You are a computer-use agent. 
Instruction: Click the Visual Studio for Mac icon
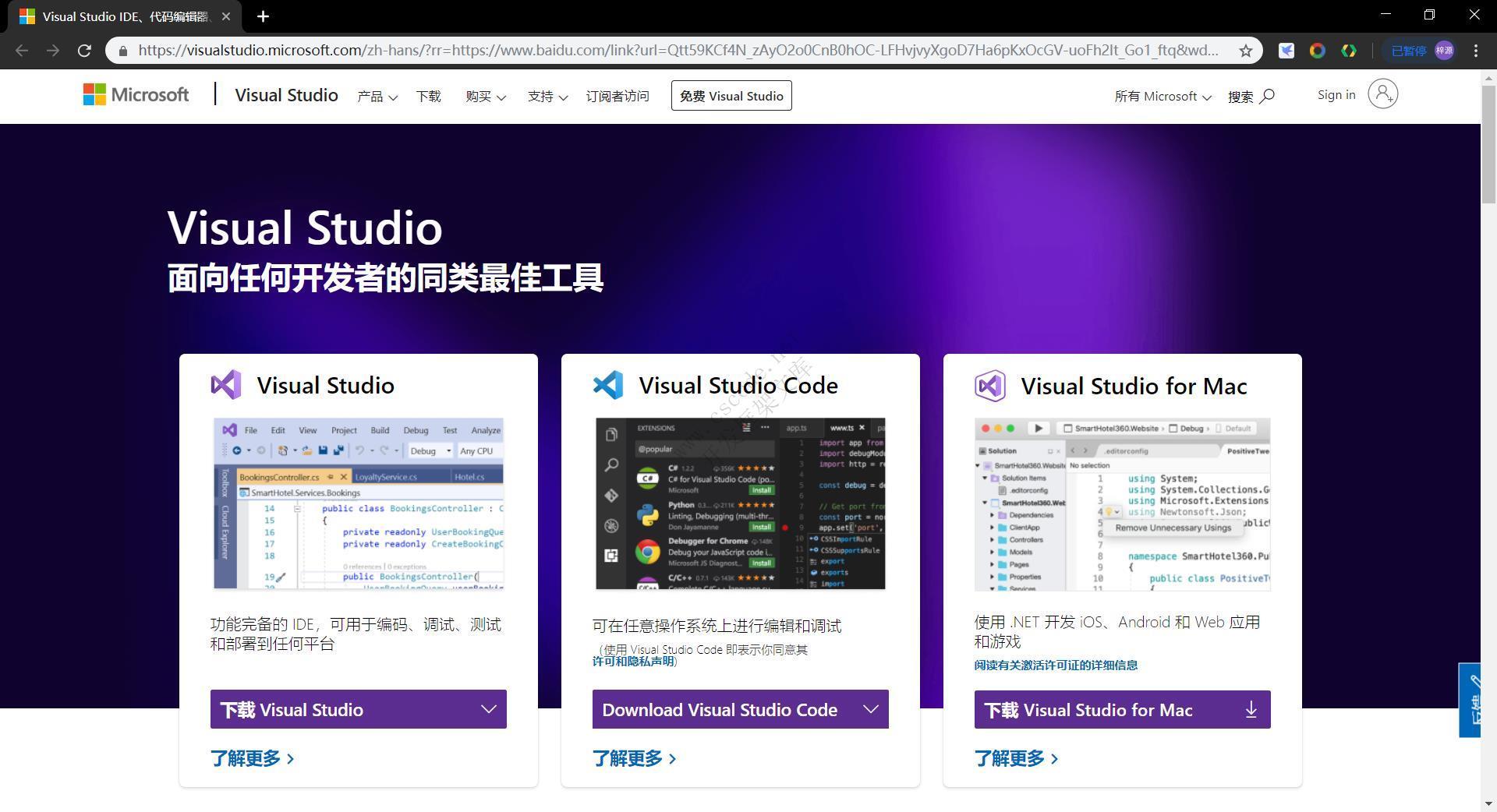(989, 386)
